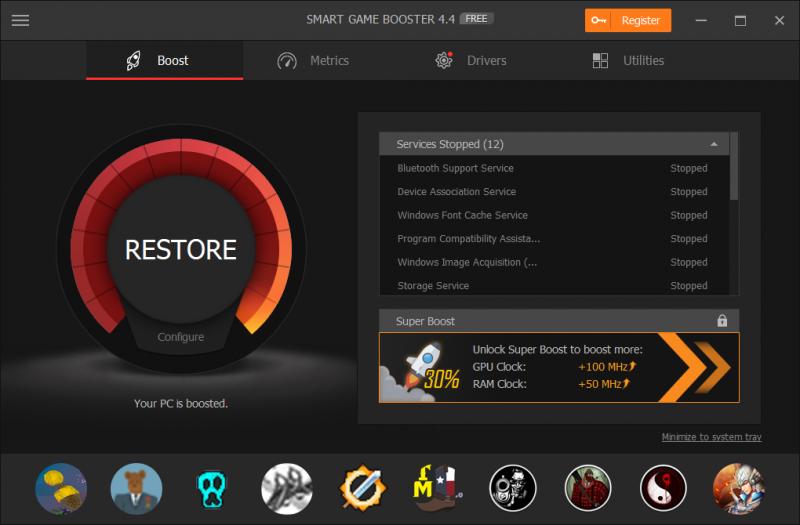800x525 pixels.
Task: Click the RAM Clock +50 MHz value
Action: pyautogui.click(x=604, y=384)
